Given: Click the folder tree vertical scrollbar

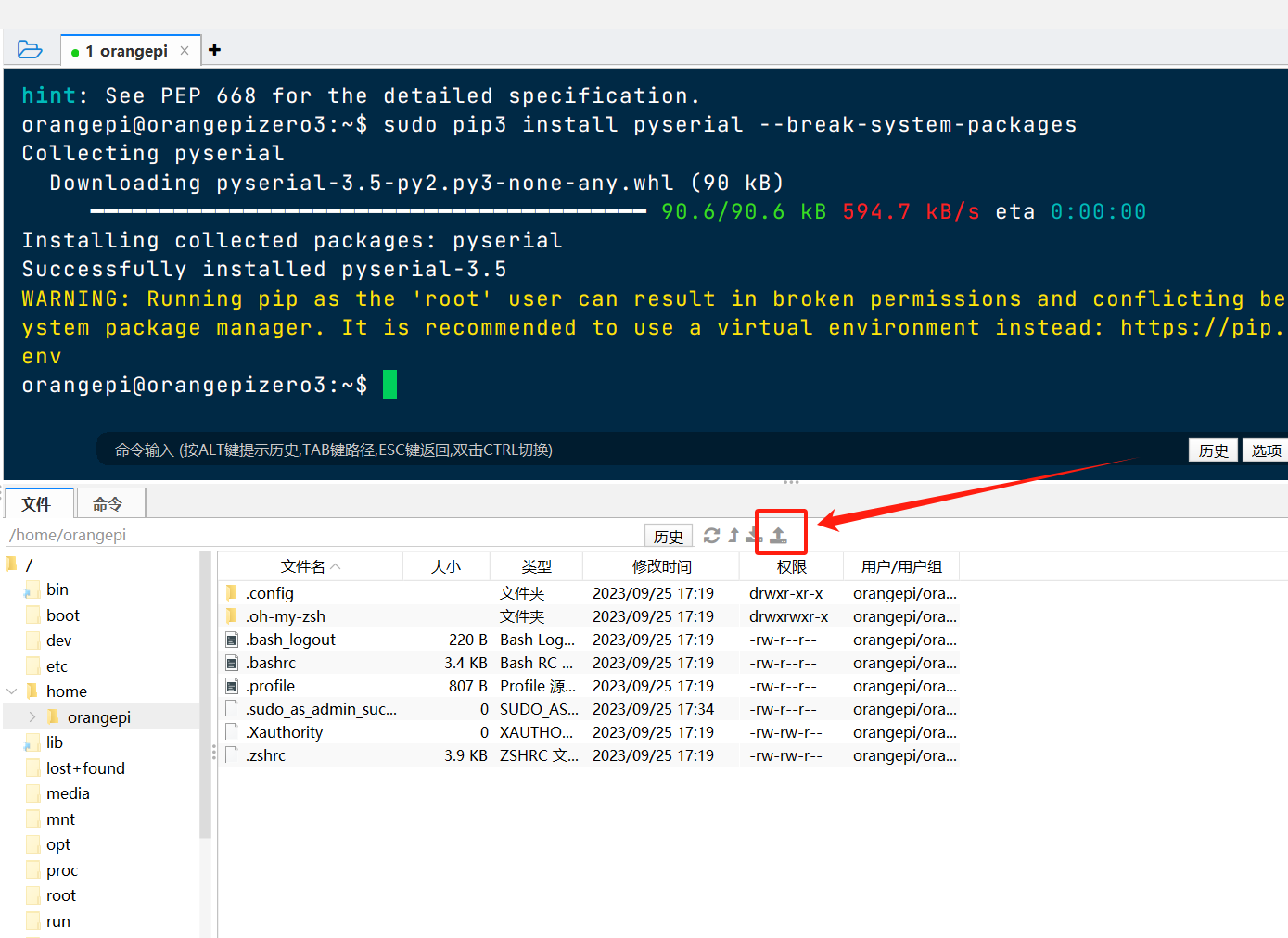Looking at the screenshot, I should click(x=205, y=695).
